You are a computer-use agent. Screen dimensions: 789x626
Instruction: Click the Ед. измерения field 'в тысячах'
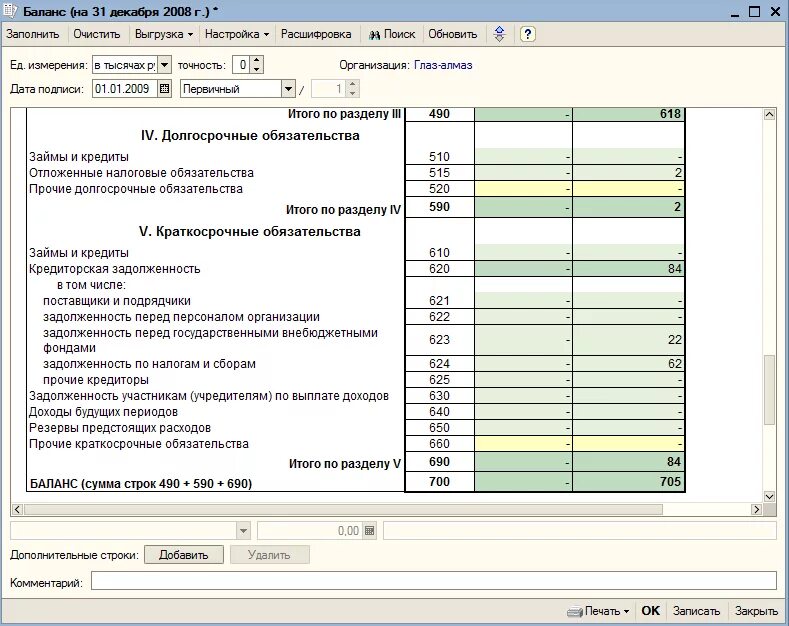(125, 65)
